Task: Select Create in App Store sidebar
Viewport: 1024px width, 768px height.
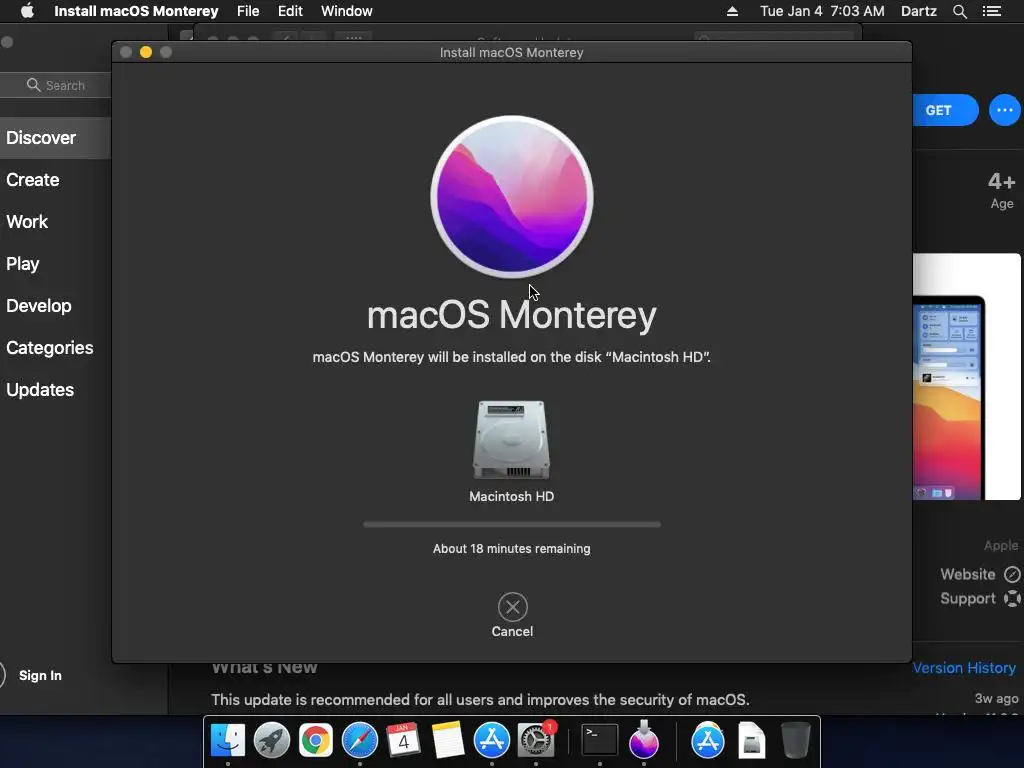Action: click(x=33, y=180)
